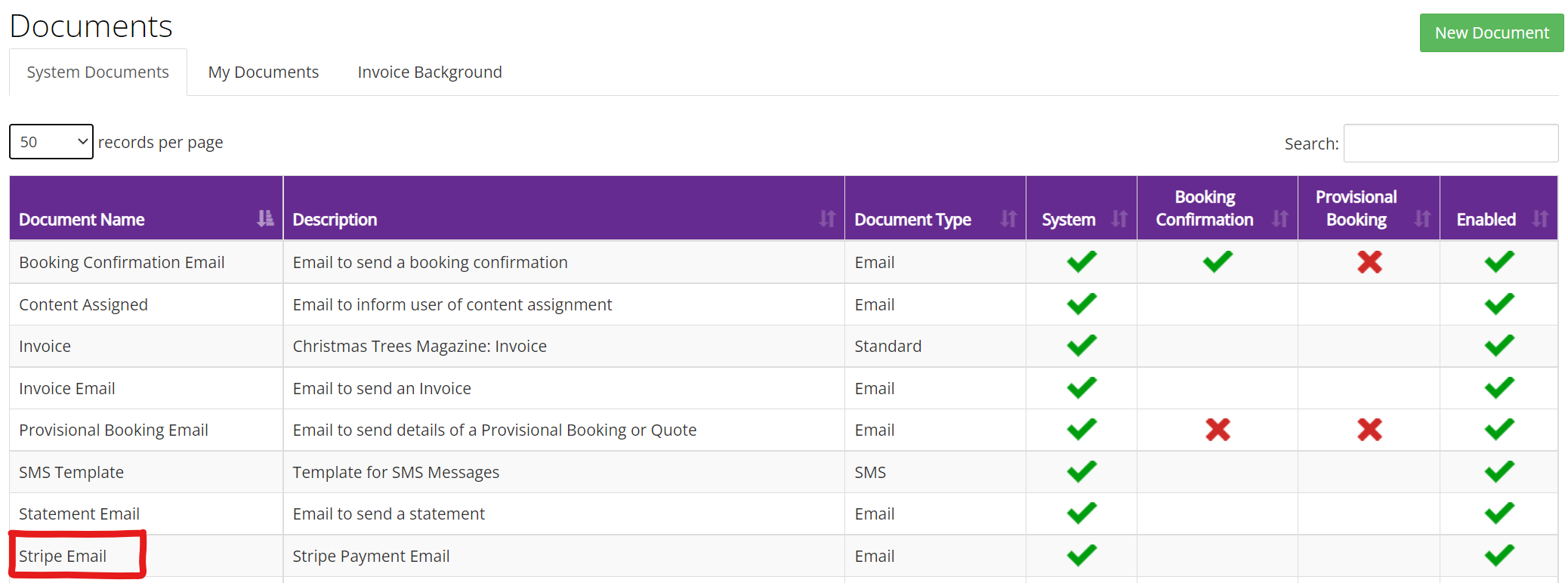
Task: Click Enabled checkmark for SMS Template
Action: click(1499, 472)
